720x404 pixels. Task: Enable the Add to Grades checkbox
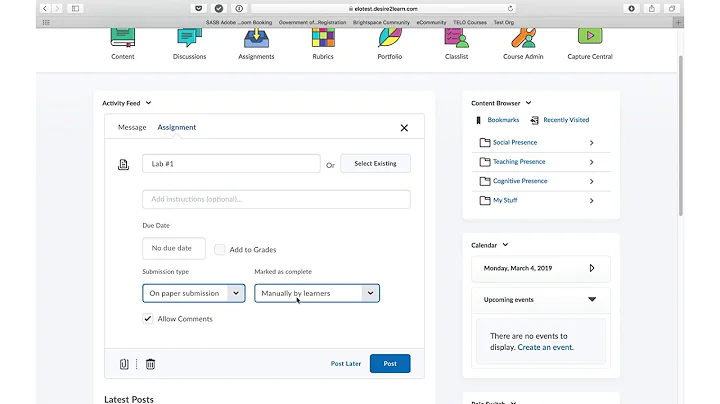coord(219,249)
